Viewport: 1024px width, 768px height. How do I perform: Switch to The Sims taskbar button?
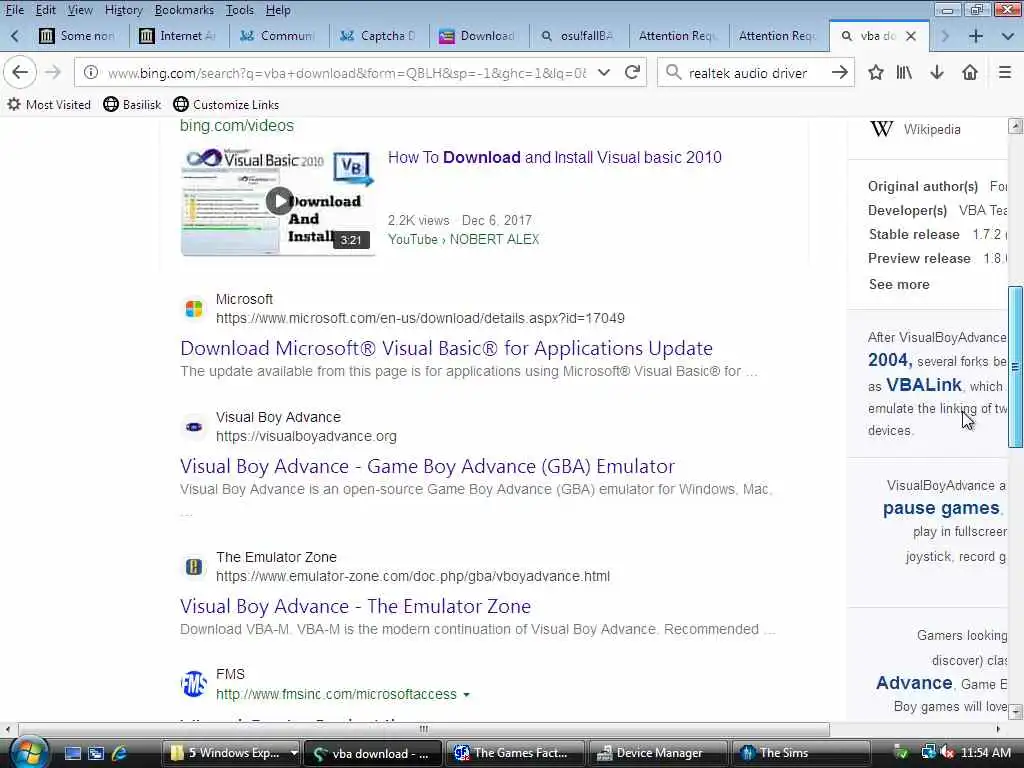click(x=802, y=753)
